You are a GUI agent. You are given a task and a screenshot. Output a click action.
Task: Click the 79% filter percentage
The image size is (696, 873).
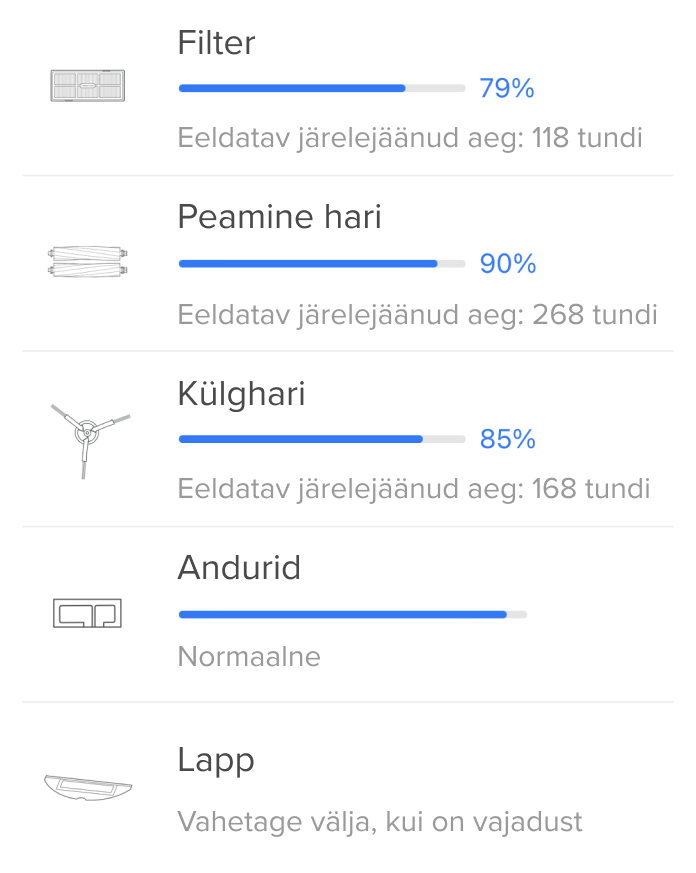[506, 89]
